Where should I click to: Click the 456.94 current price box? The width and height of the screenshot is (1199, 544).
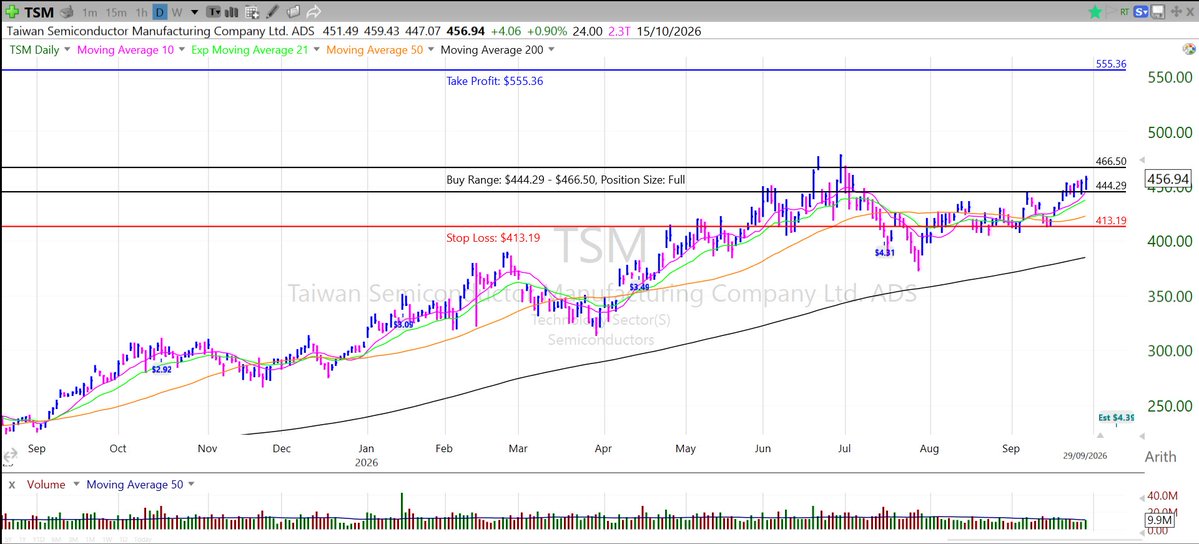[x=1167, y=179]
